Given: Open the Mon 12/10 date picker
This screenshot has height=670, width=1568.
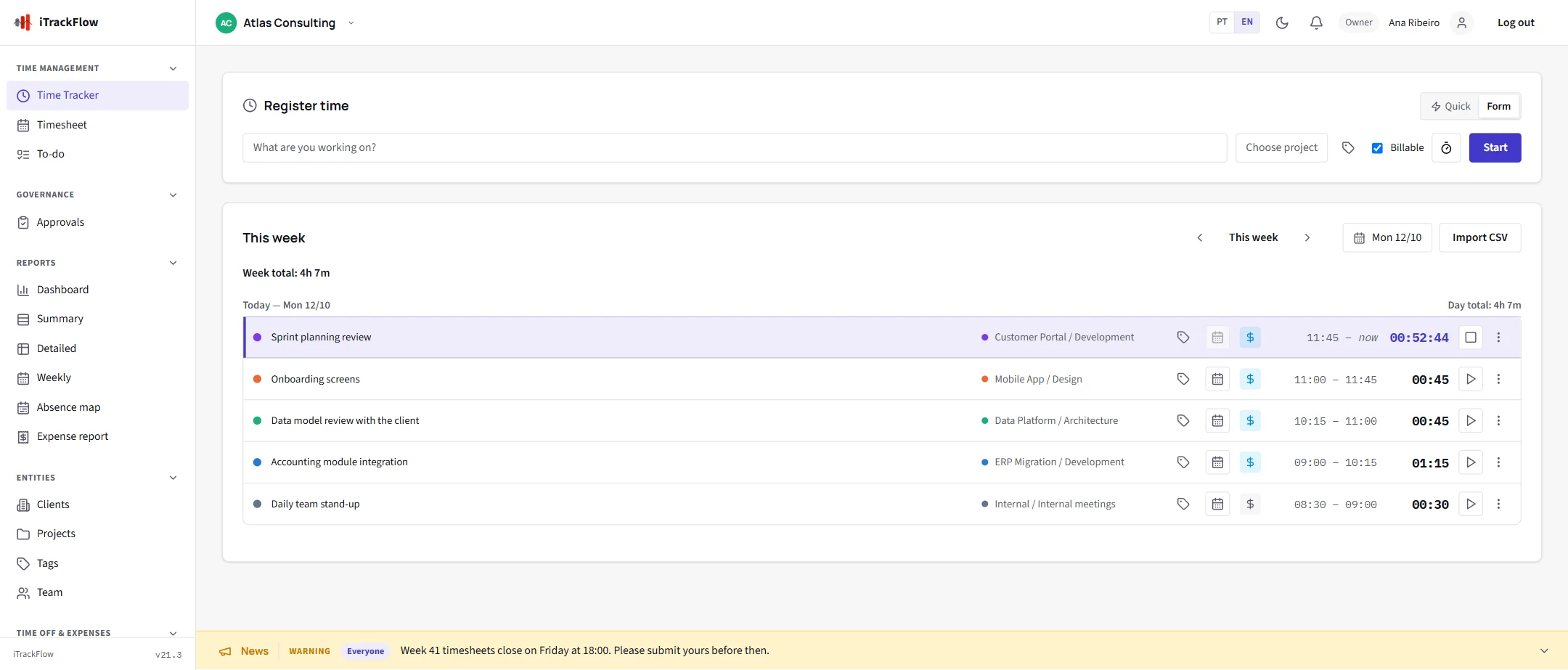Looking at the screenshot, I should point(1387,237).
